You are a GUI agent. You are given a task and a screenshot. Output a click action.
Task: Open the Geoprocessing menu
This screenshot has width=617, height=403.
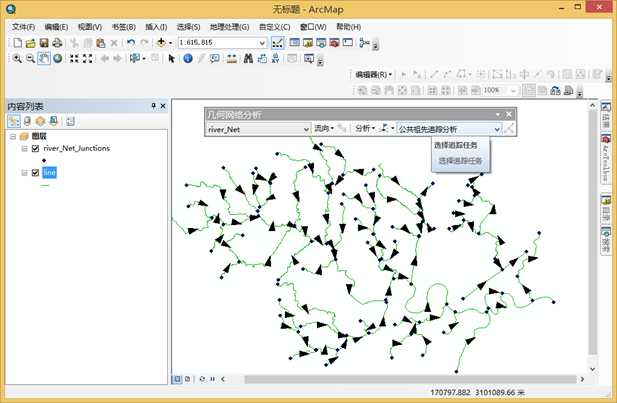(x=229, y=27)
